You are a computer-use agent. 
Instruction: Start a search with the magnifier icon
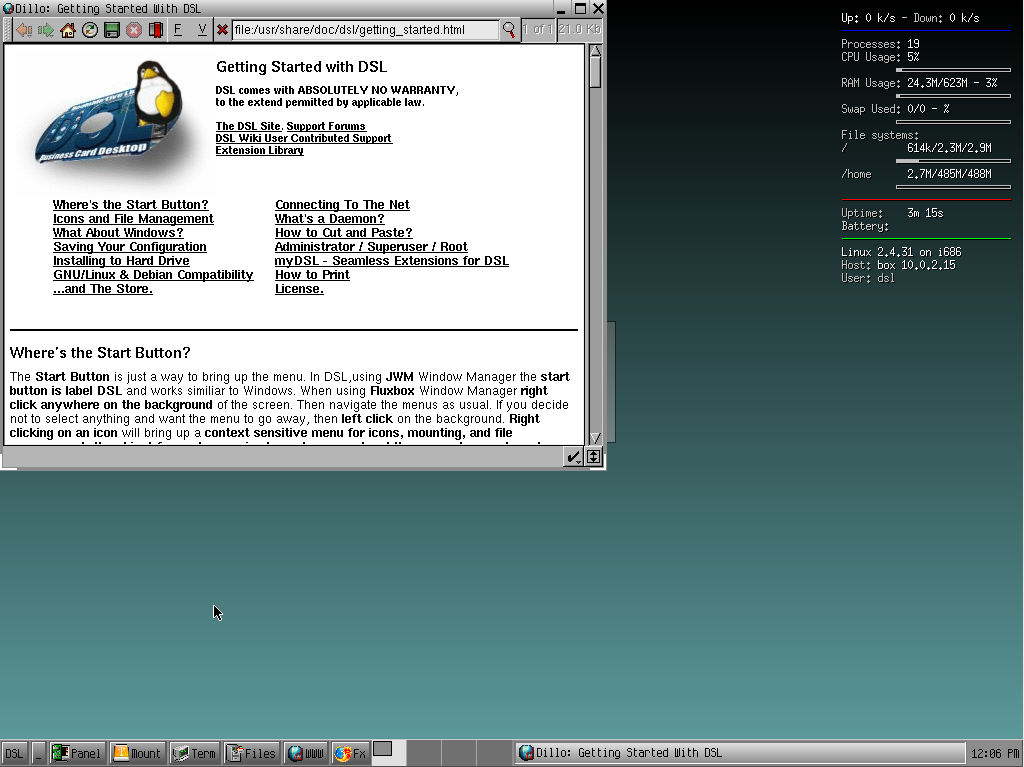click(x=509, y=30)
